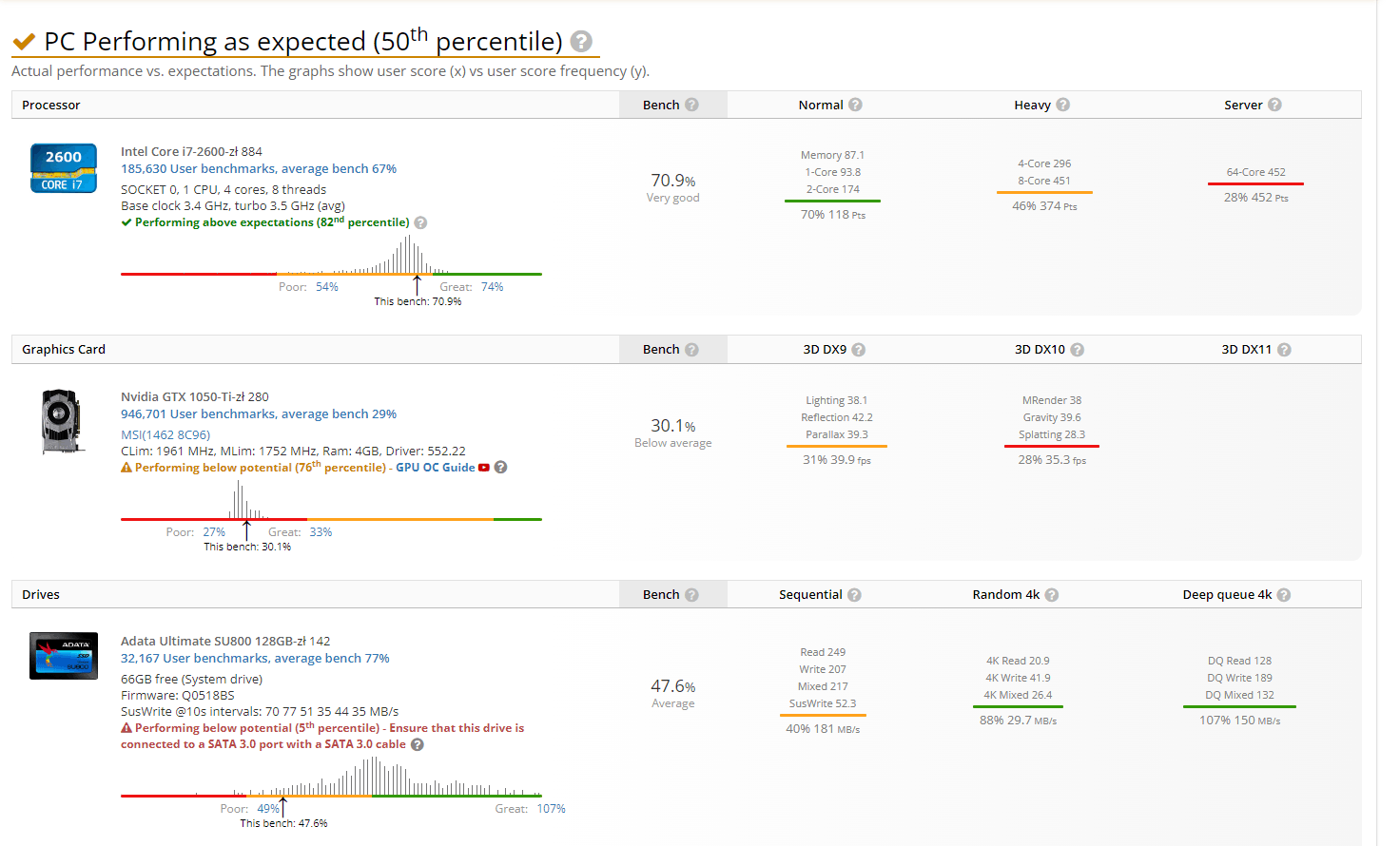
Task: Open the 185,630 User benchmarks processor link
Action: coord(259,169)
